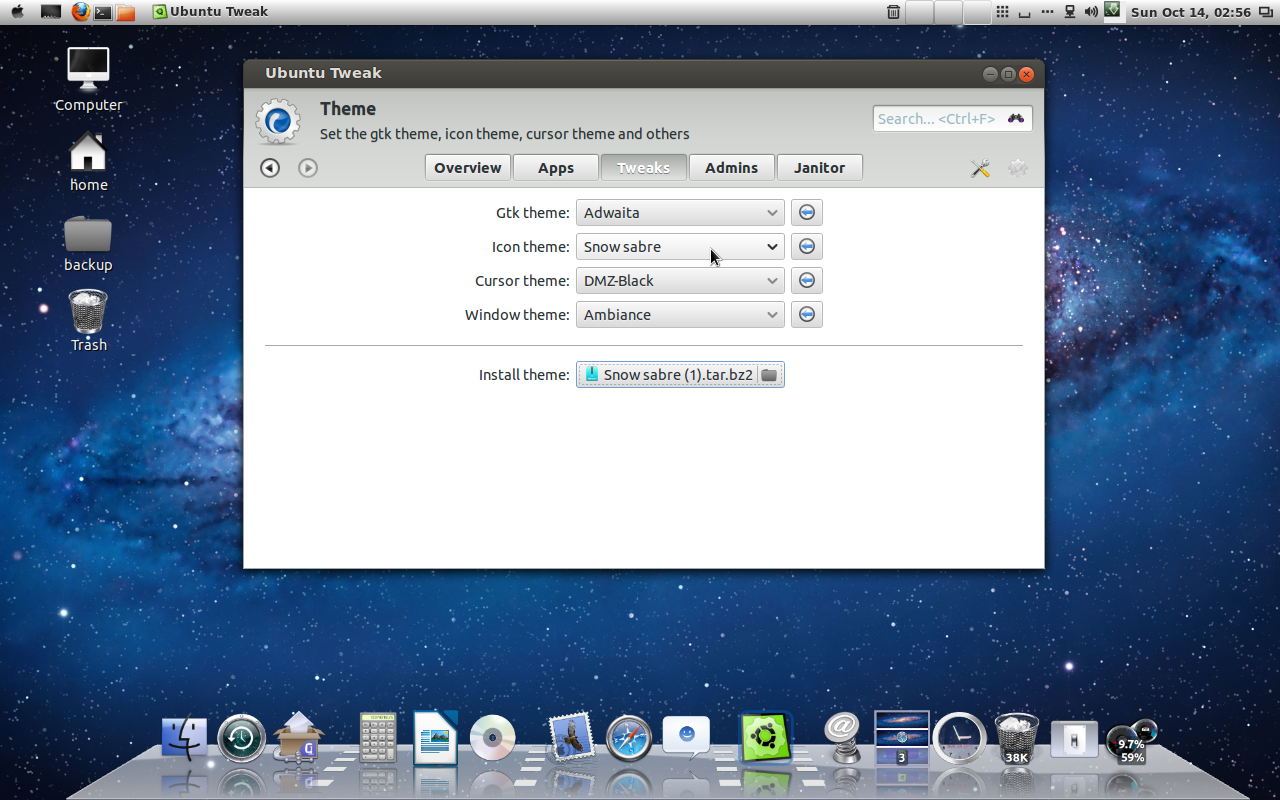Open the Cursor theme DMZ-Black dropdown
The width and height of the screenshot is (1280, 800).
click(680, 280)
